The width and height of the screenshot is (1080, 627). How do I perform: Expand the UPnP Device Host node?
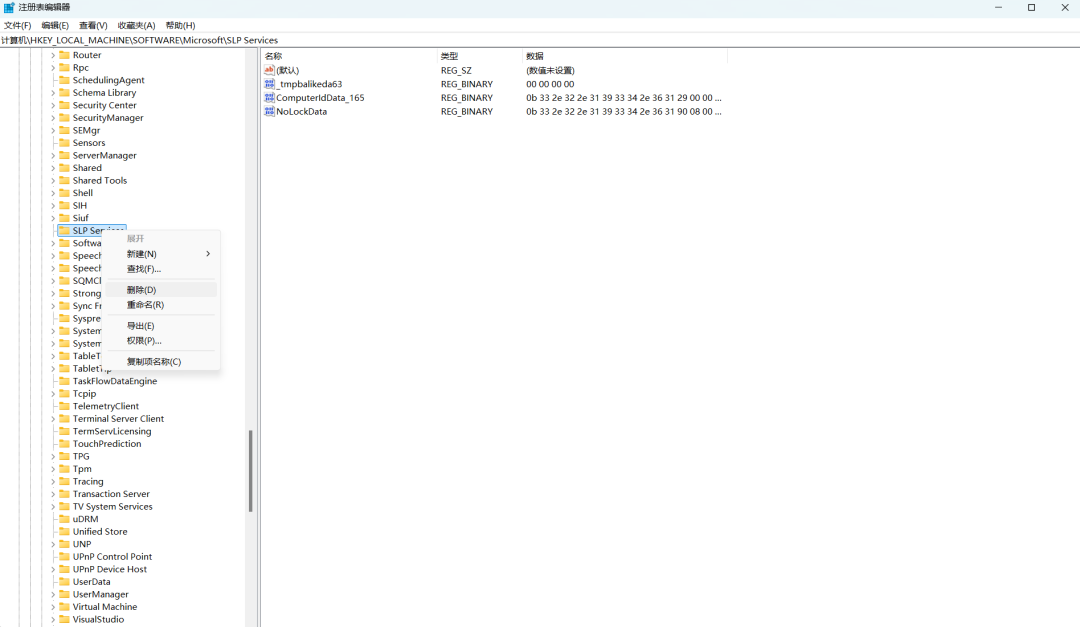[53, 569]
